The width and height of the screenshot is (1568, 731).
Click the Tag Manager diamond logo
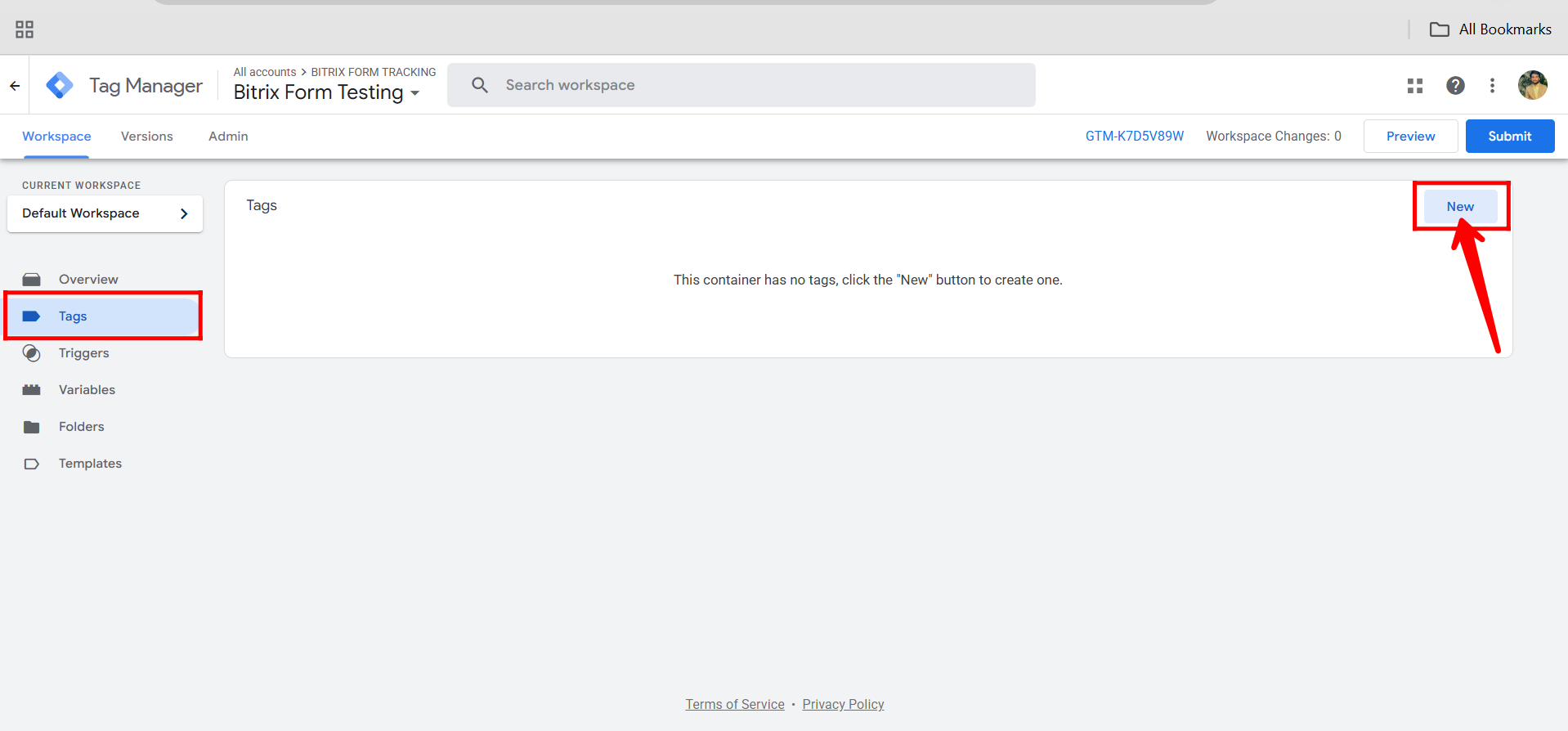60,85
